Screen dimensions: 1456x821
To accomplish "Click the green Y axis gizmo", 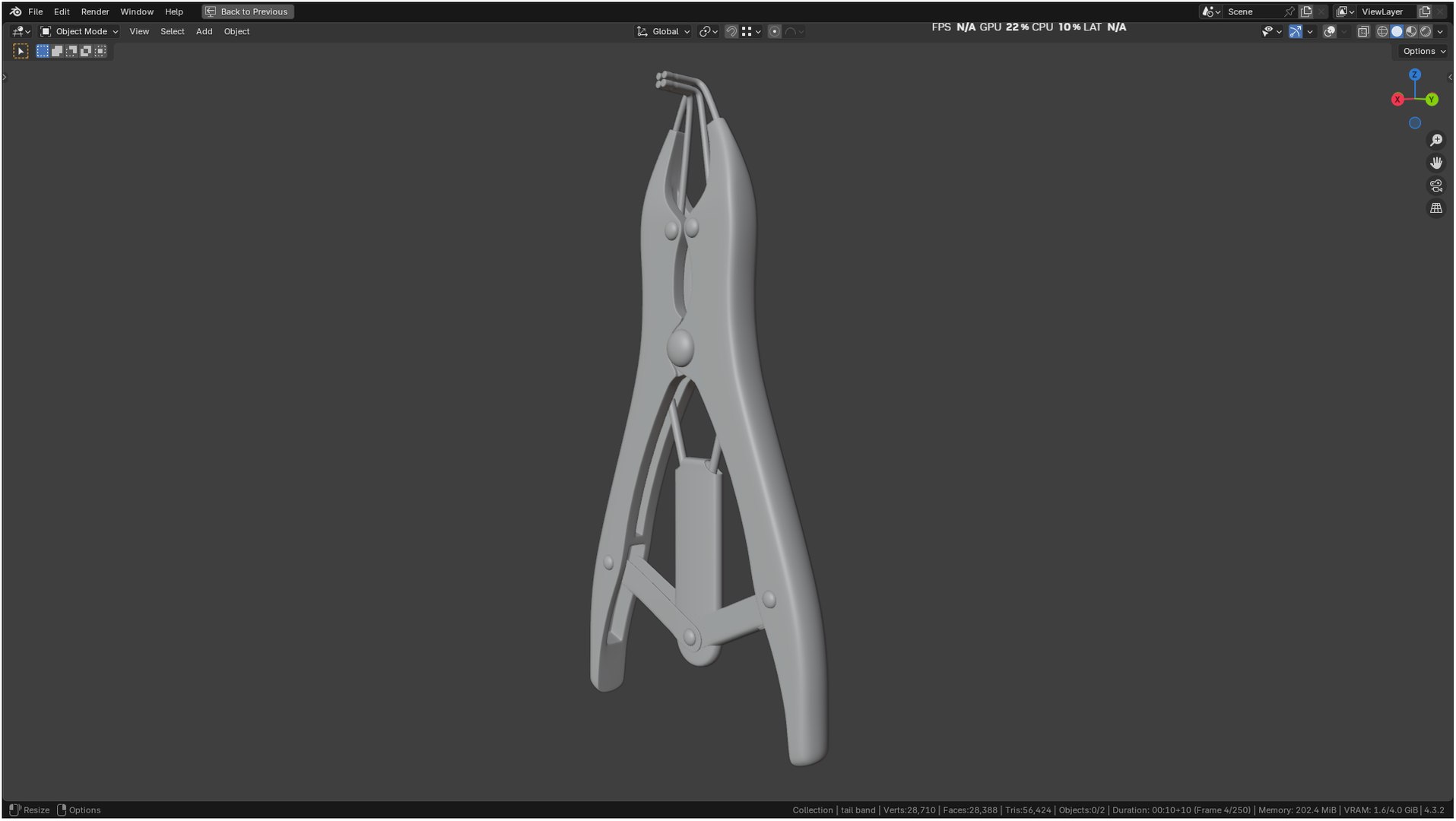I will click(x=1432, y=100).
